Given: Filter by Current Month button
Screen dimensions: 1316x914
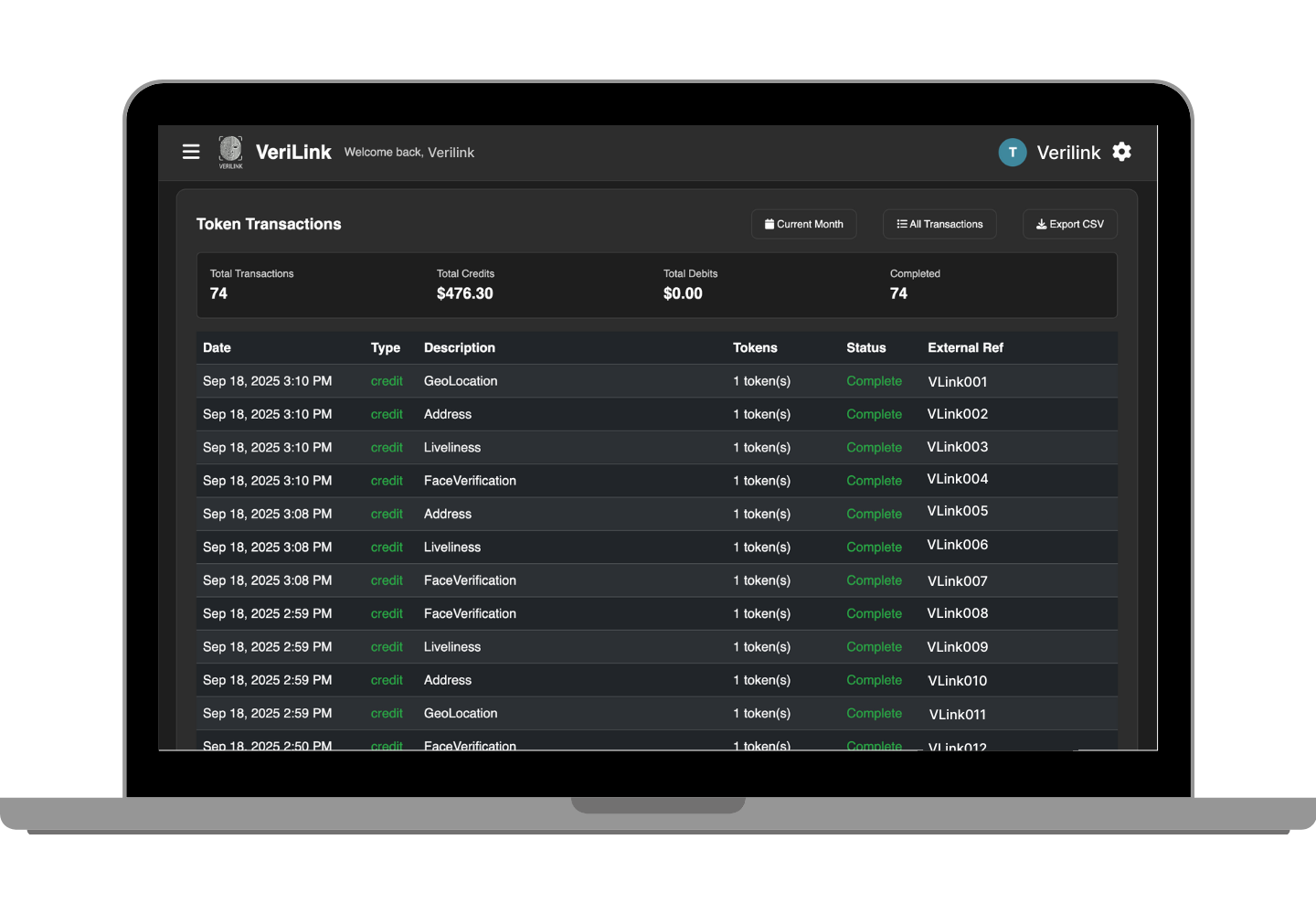Looking at the screenshot, I should 803,224.
